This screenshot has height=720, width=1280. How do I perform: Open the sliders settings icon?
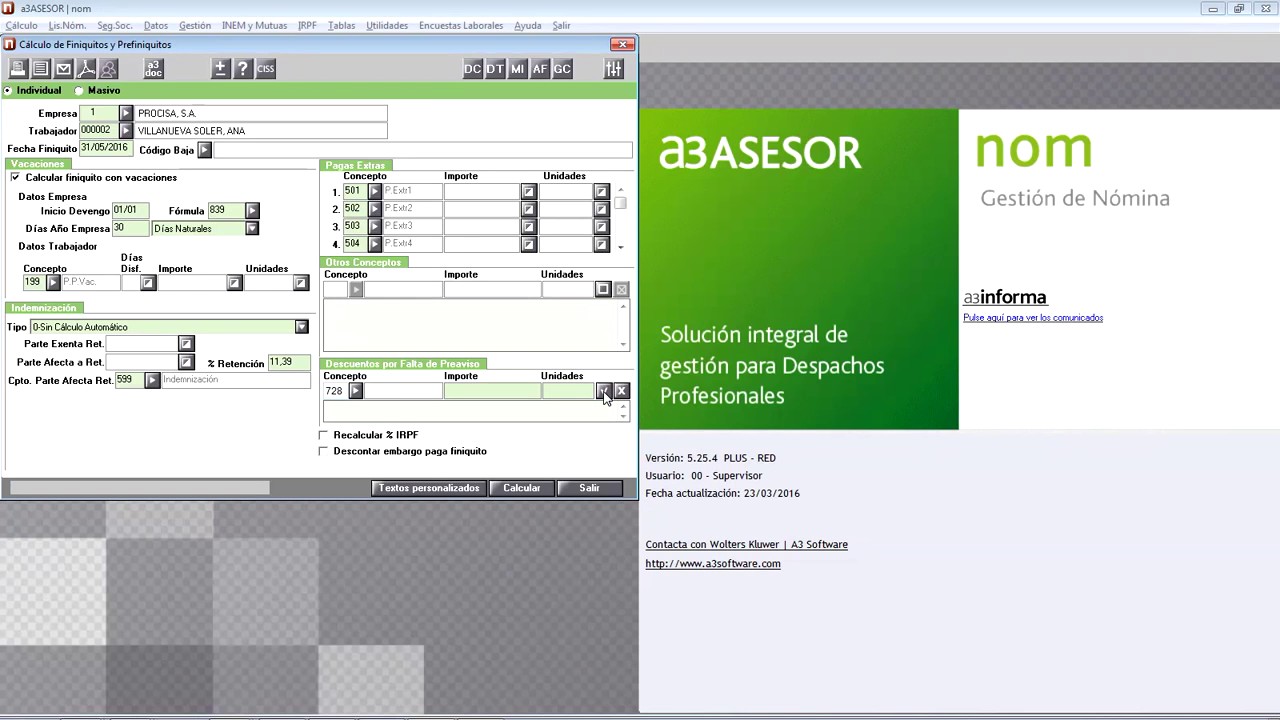tap(613, 69)
